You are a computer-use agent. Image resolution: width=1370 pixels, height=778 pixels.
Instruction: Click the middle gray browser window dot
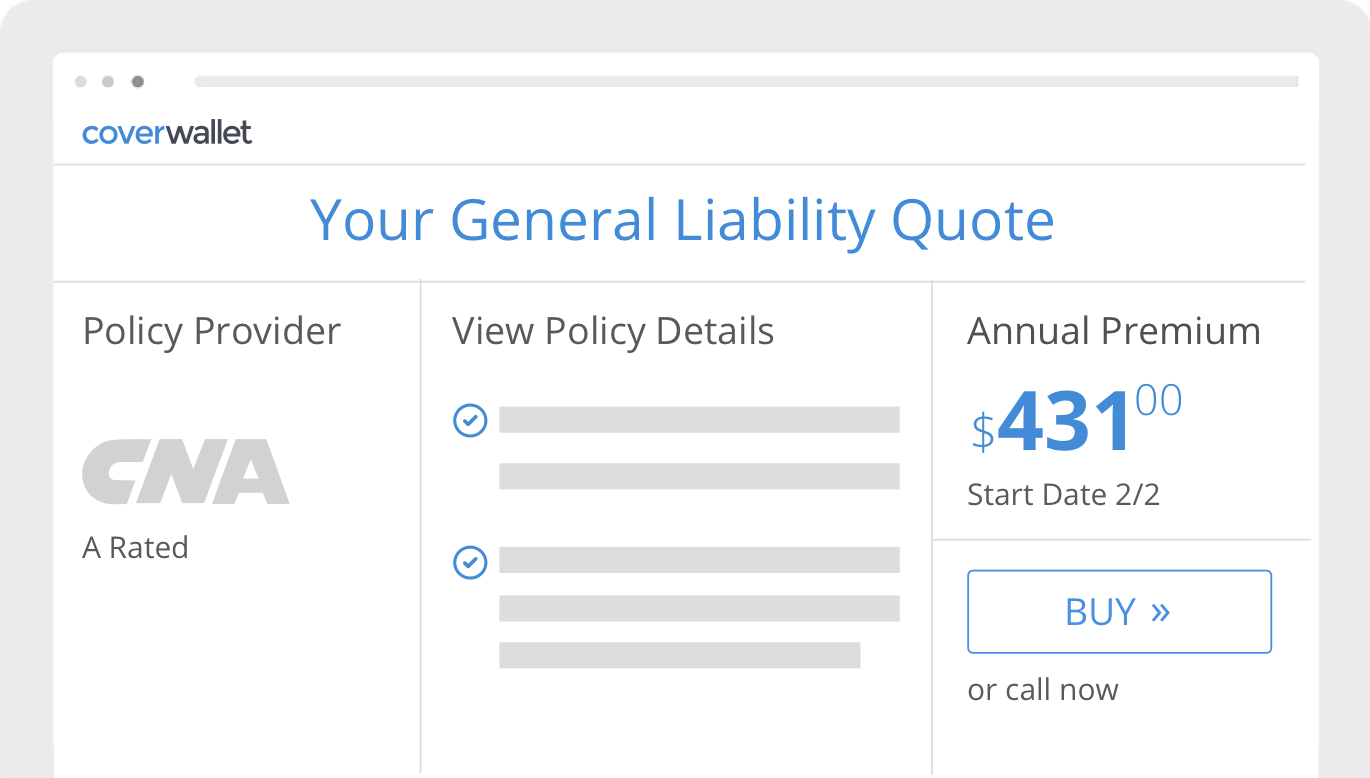coord(108,82)
